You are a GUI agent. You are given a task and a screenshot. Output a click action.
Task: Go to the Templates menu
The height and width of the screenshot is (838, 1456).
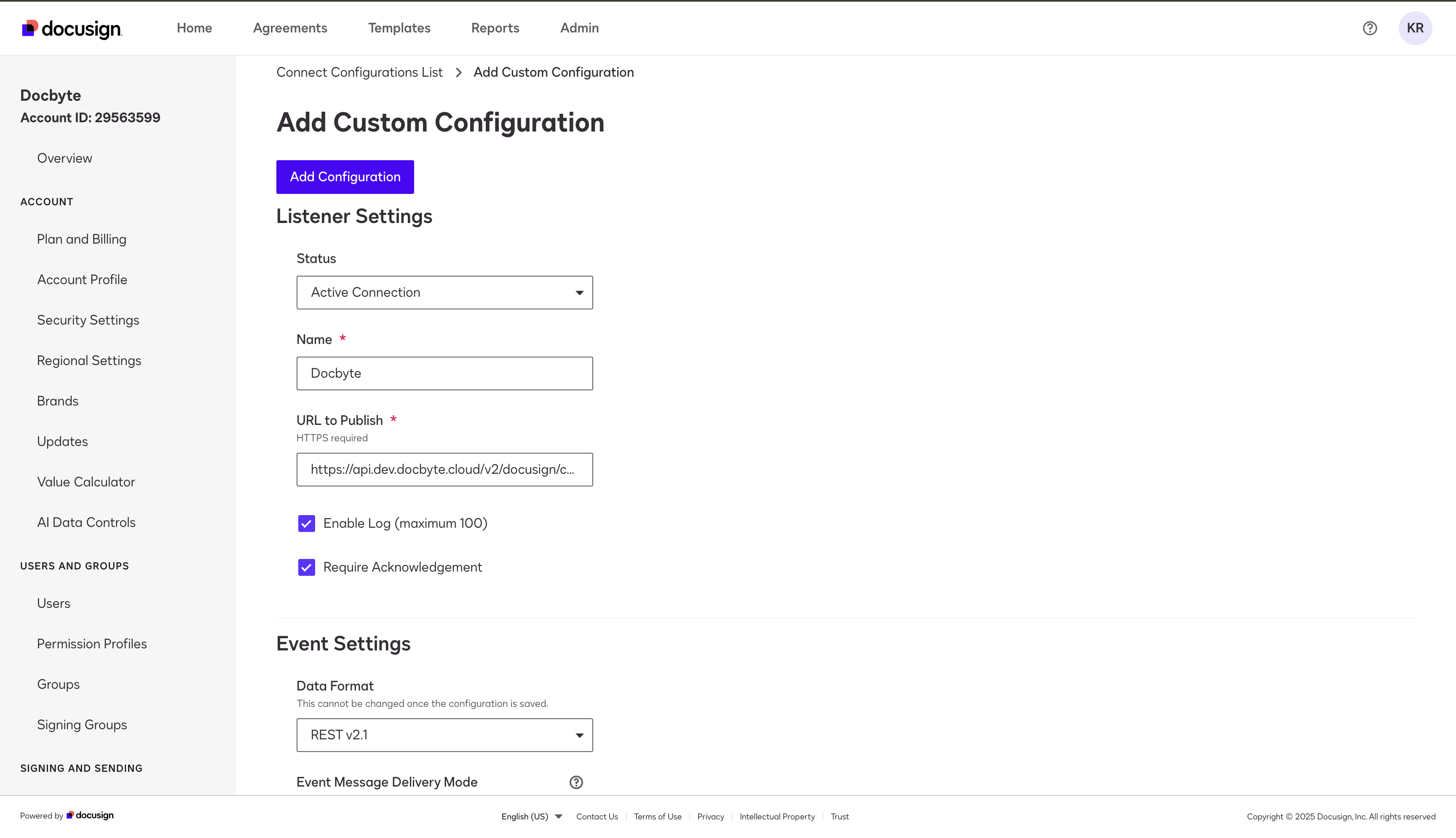399,28
